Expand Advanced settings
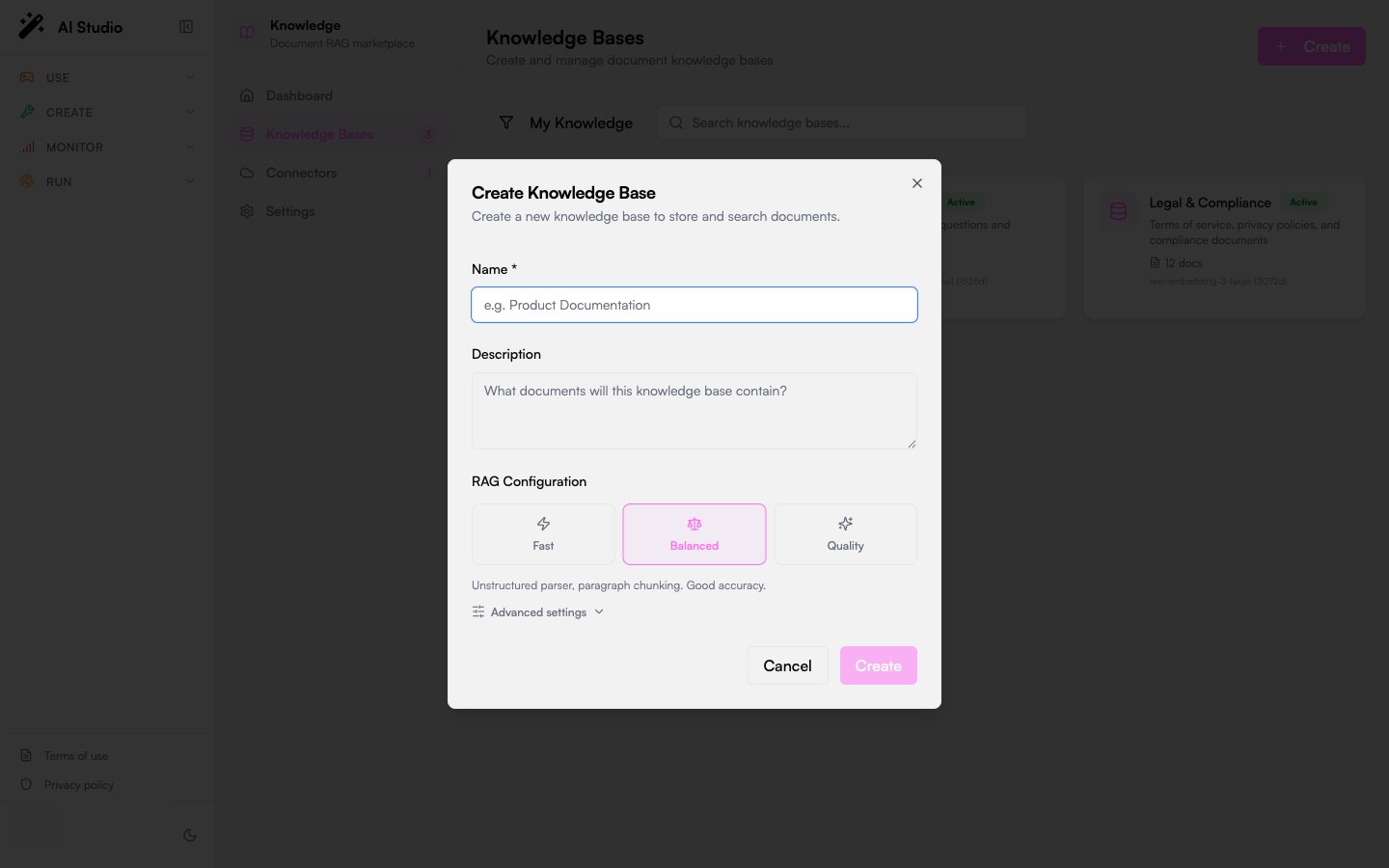Image resolution: width=1389 pixels, height=868 pixels. pos(538,612)
